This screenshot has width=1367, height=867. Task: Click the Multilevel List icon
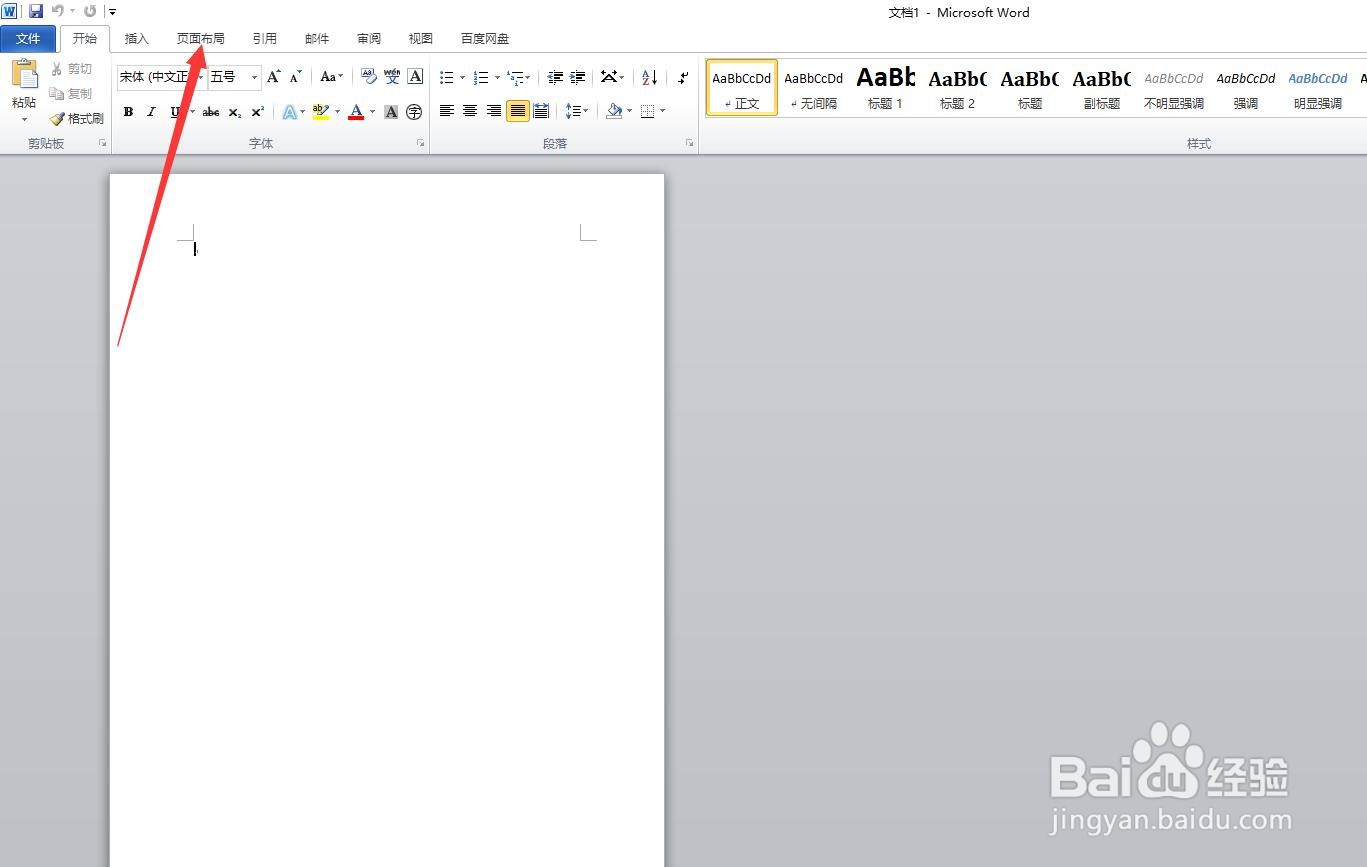point(516,77)
